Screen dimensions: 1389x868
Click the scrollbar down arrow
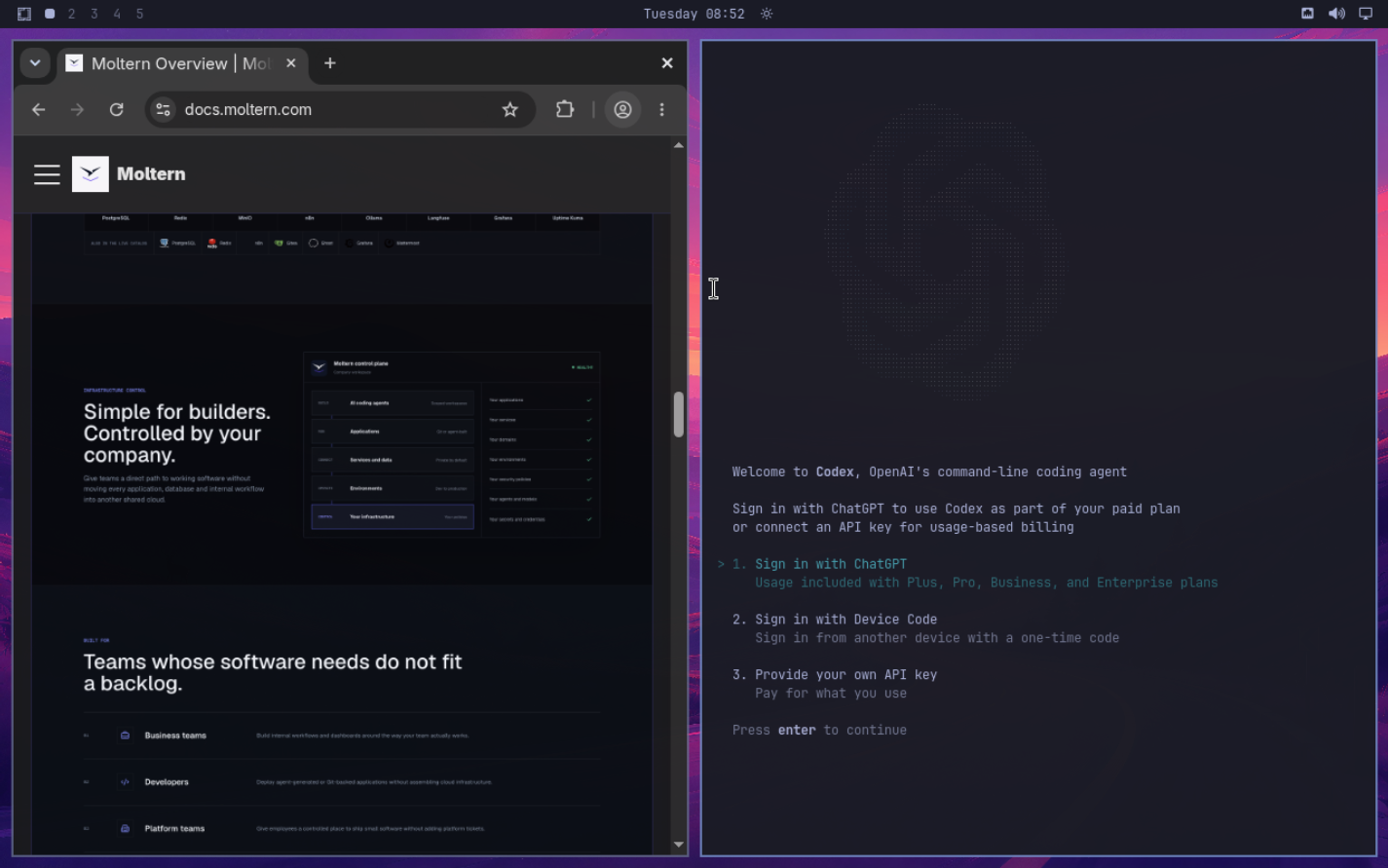point(679,845)
